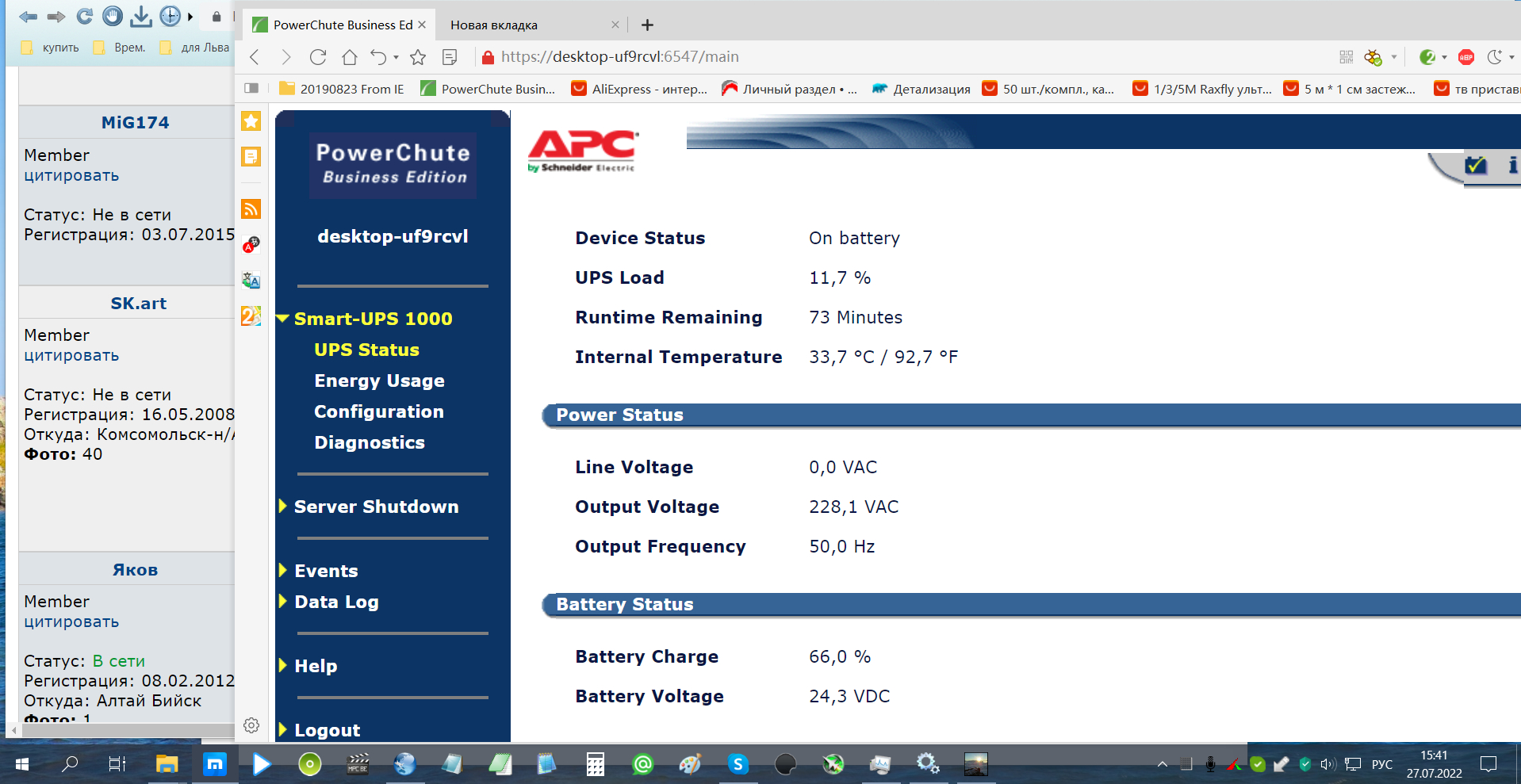Open sidebar settings gear icon
This screenshot has height=784, width=1521.
251,725
